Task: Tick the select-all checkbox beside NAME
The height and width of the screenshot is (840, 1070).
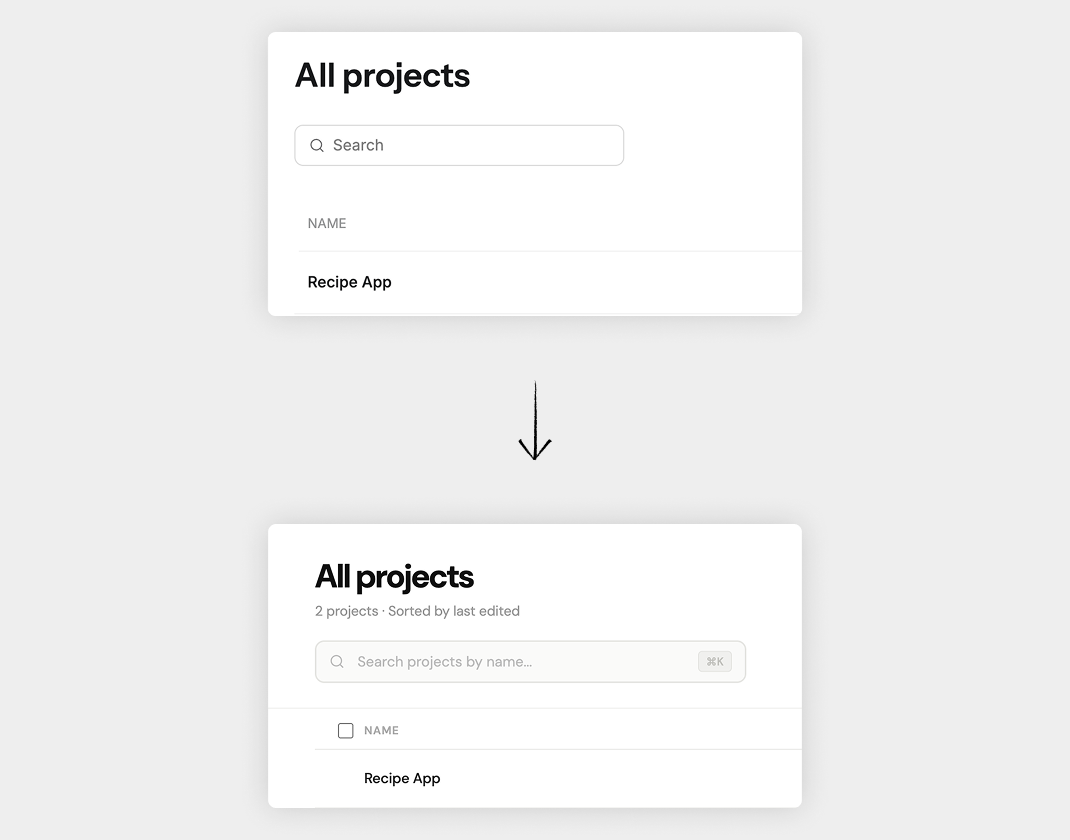Action: (346, 731)
